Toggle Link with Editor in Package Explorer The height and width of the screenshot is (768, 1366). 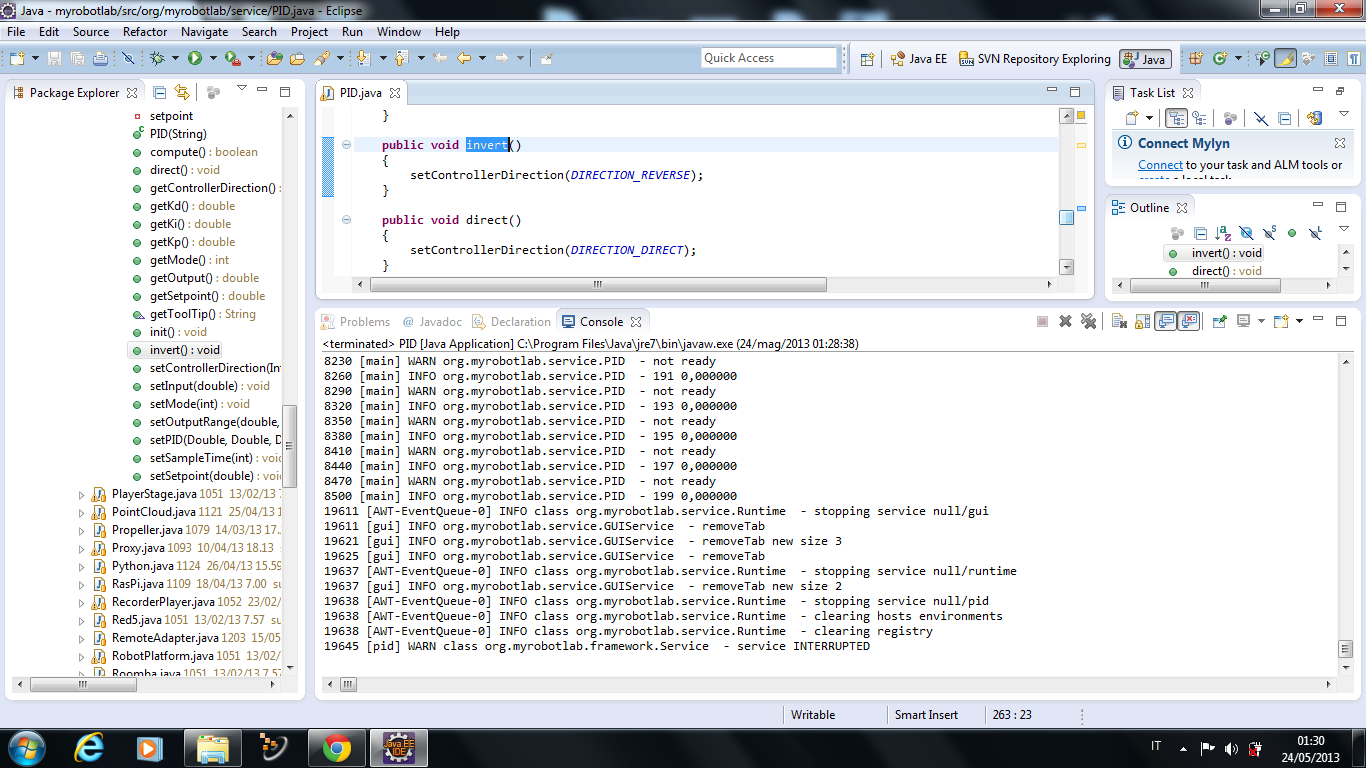pos(182,92)
